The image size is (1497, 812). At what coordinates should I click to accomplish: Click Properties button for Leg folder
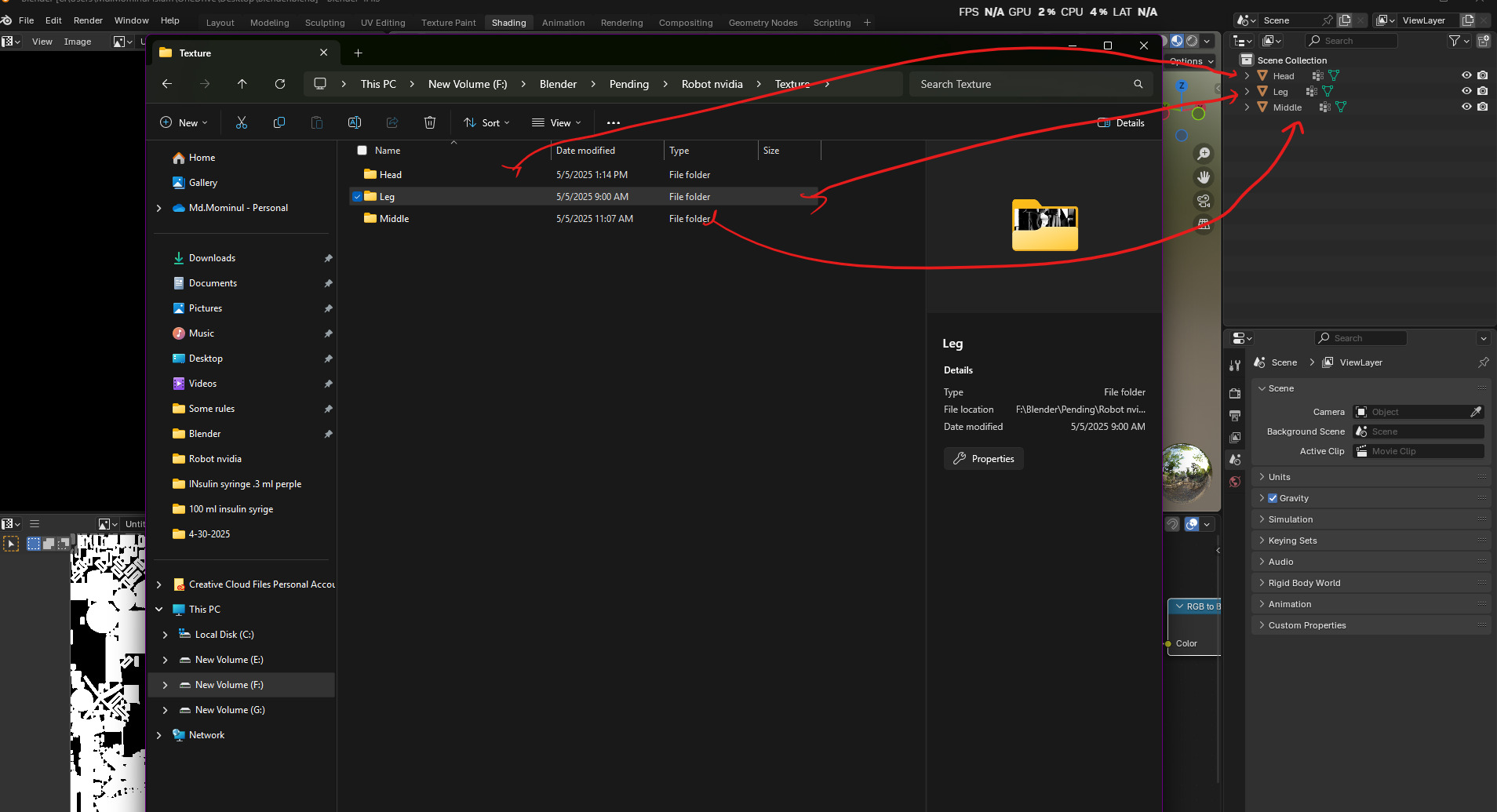984,459
